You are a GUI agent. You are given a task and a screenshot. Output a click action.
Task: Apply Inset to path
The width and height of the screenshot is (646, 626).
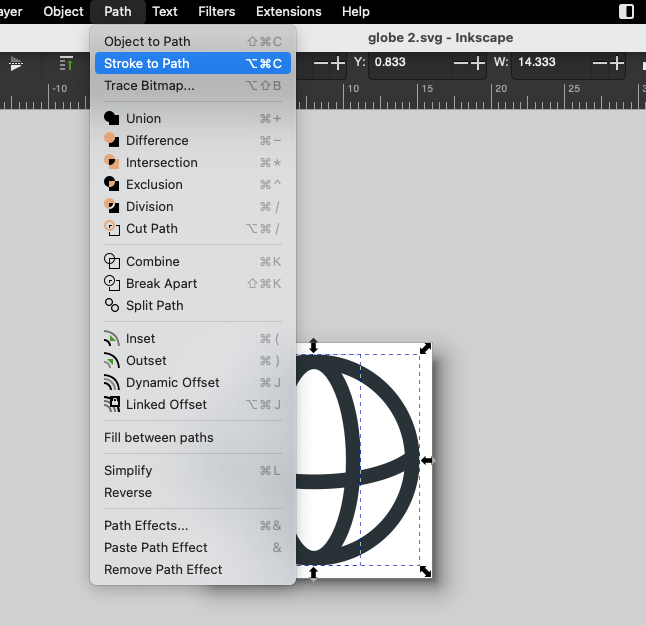point(193,339)
